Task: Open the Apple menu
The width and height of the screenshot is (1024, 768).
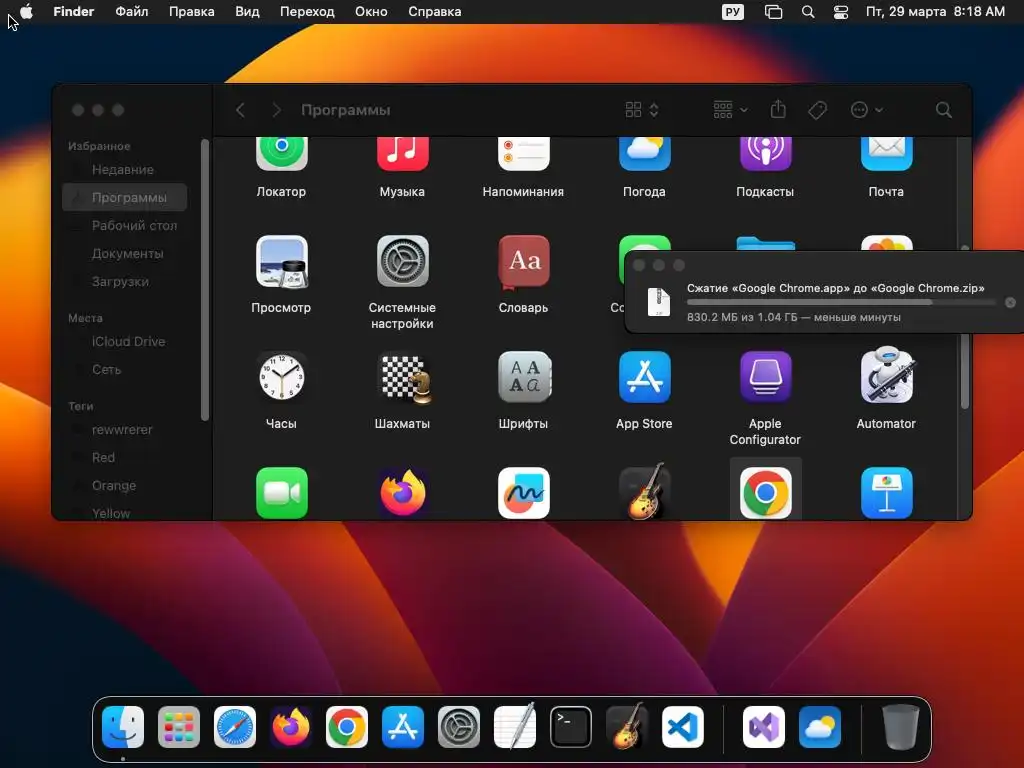Action: tap(27, 12)
